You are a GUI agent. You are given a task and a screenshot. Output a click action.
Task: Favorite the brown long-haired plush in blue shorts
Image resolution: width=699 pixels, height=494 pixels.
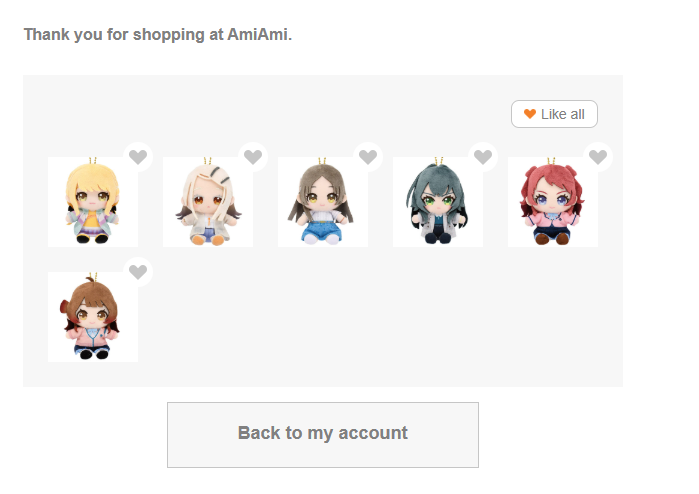tap(368, 157)
